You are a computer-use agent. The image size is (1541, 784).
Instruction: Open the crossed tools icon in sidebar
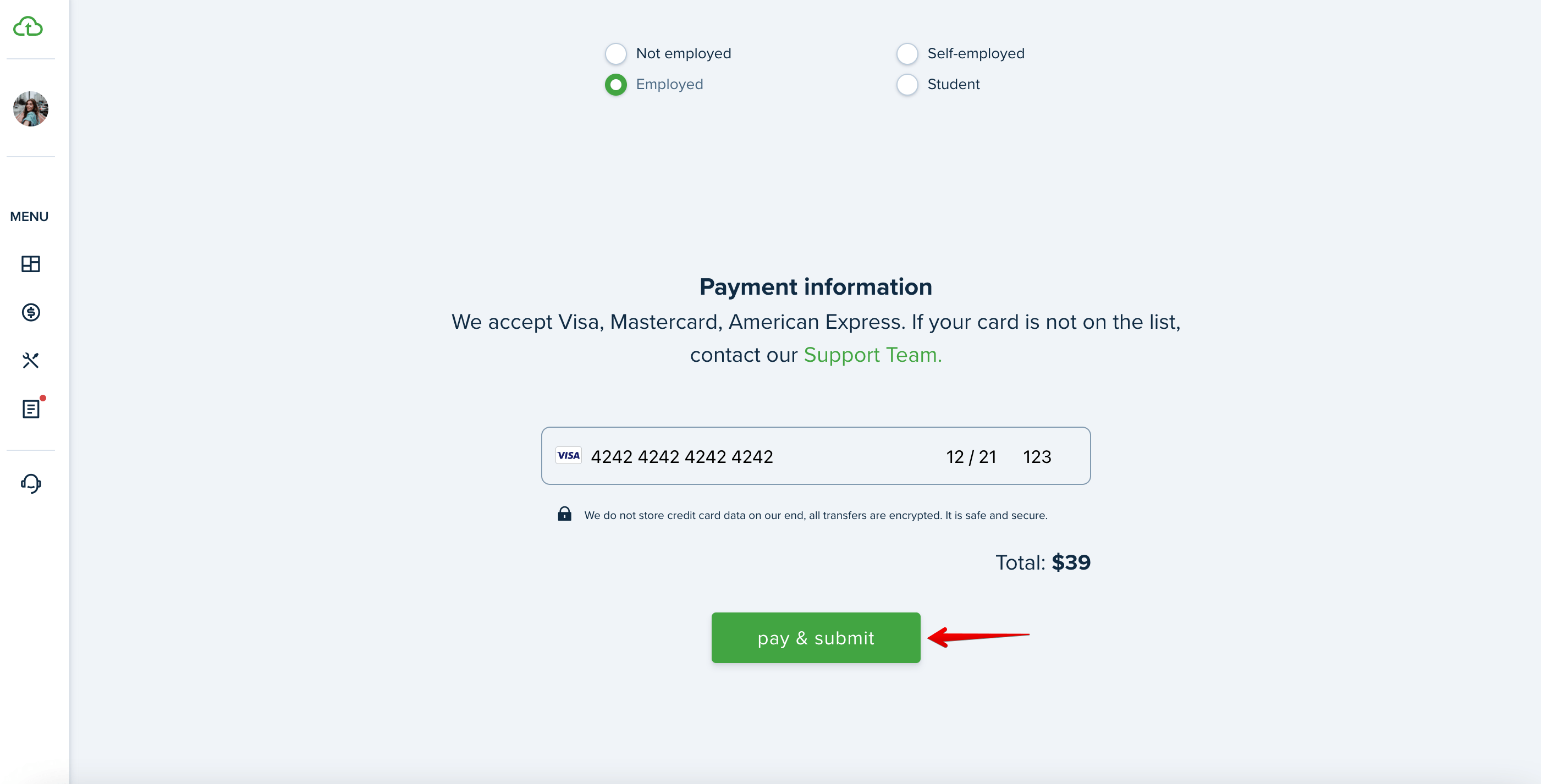30,360
